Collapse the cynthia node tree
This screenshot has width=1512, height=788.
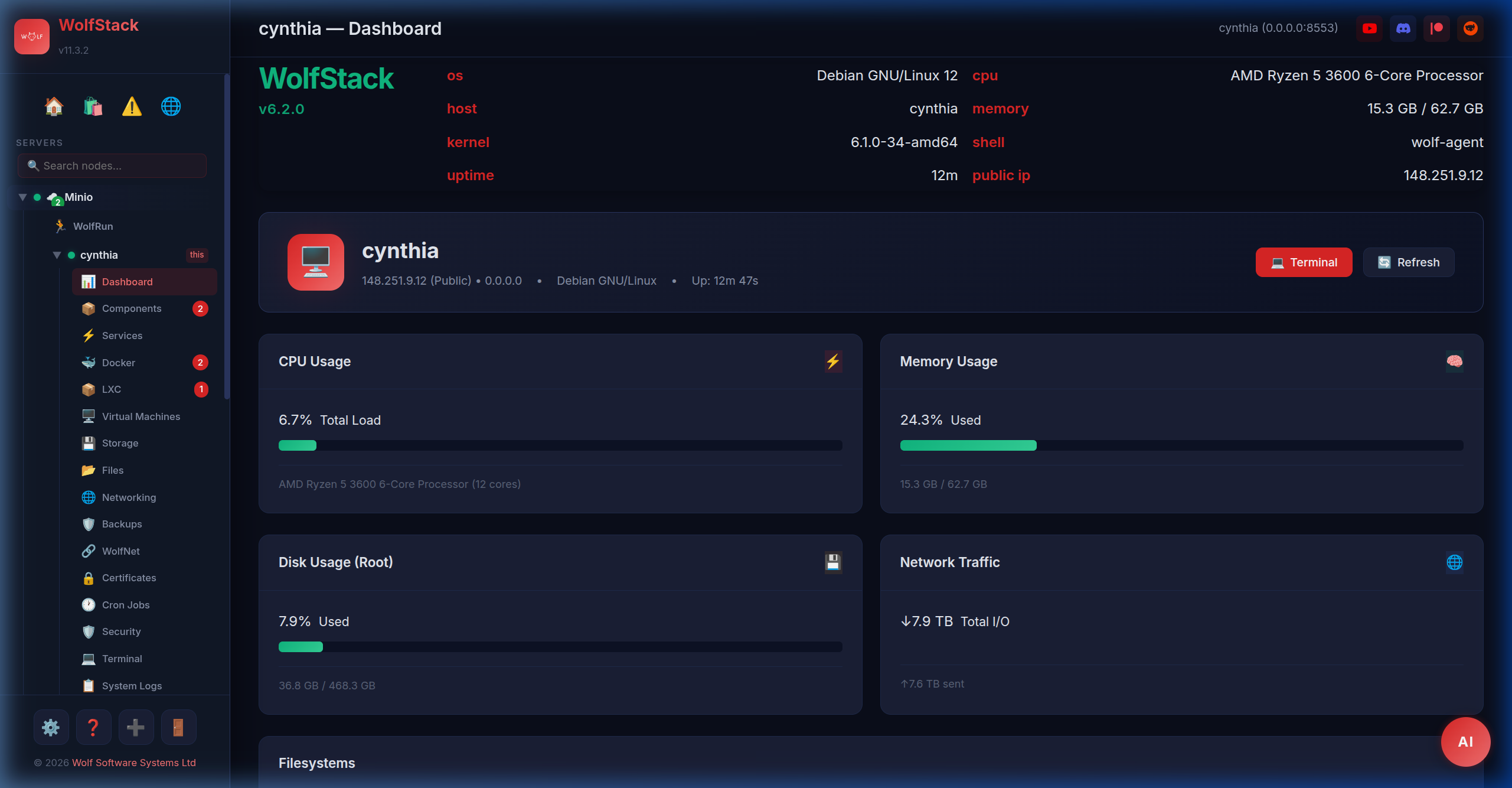pyautogui.click(x=57, y=255)
